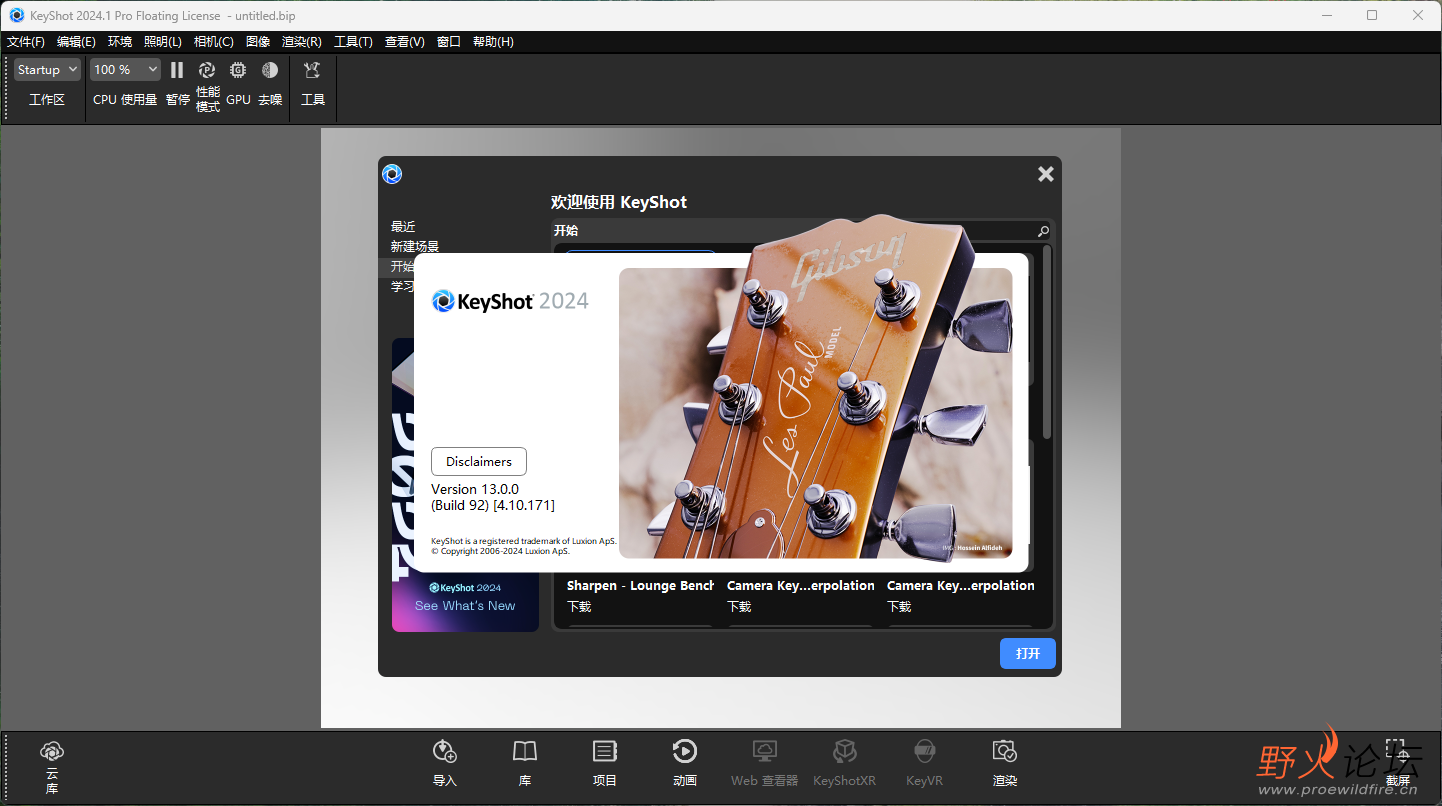Open the 图像 menu
1442x806 pixels.
258,42
